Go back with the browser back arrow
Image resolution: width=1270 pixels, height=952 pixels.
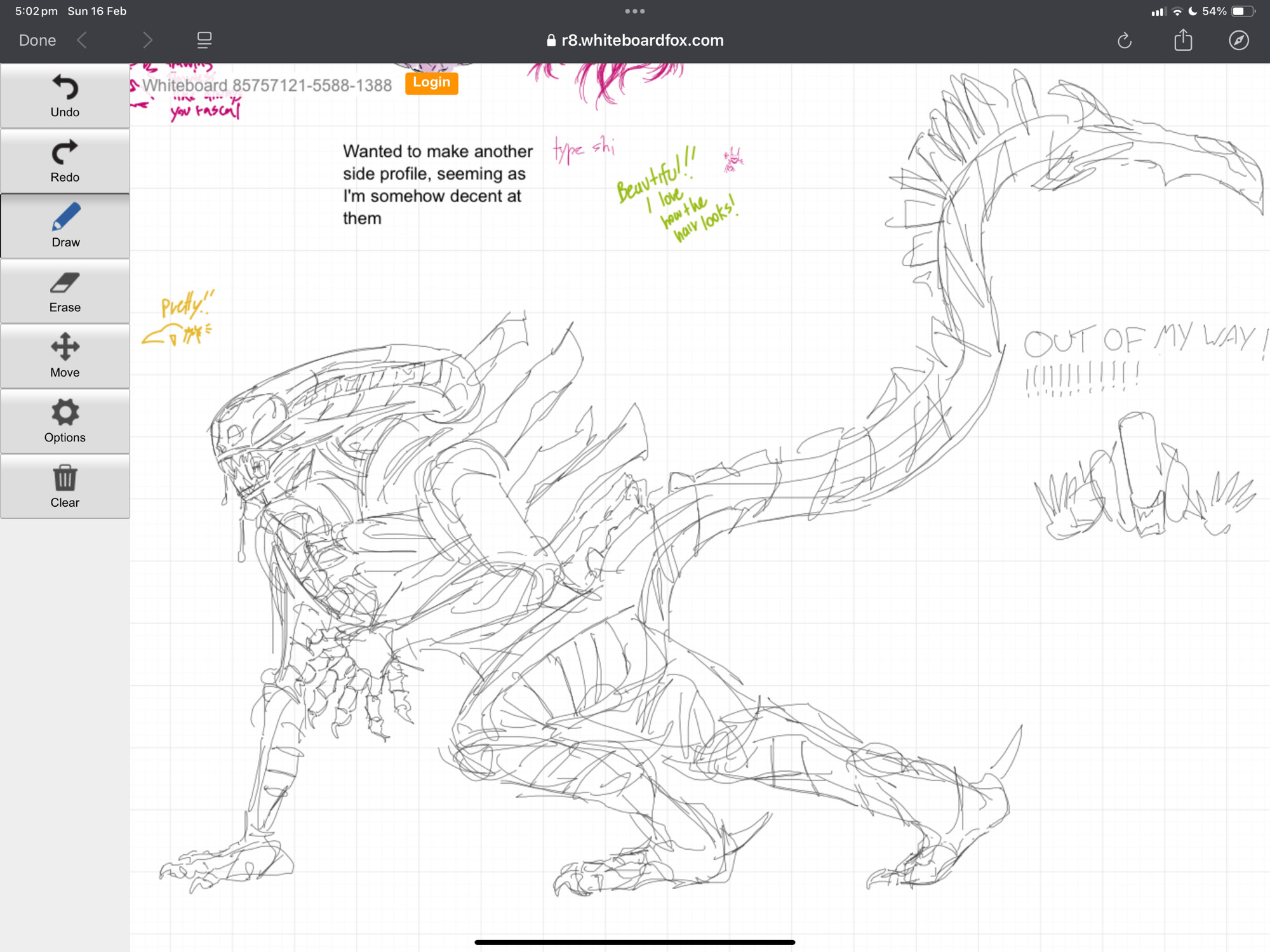click(83, 41)
